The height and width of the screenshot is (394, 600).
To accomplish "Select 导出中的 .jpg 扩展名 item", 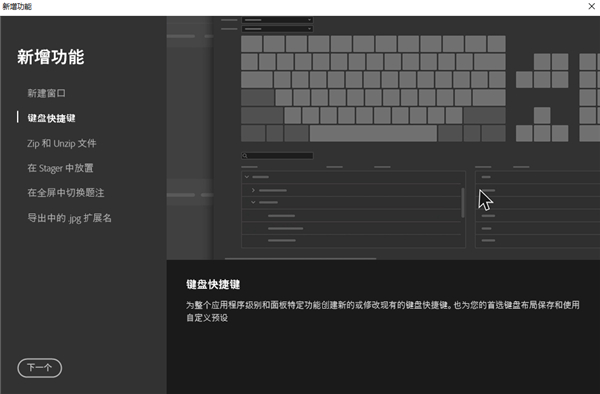I will tap(69, 218).
